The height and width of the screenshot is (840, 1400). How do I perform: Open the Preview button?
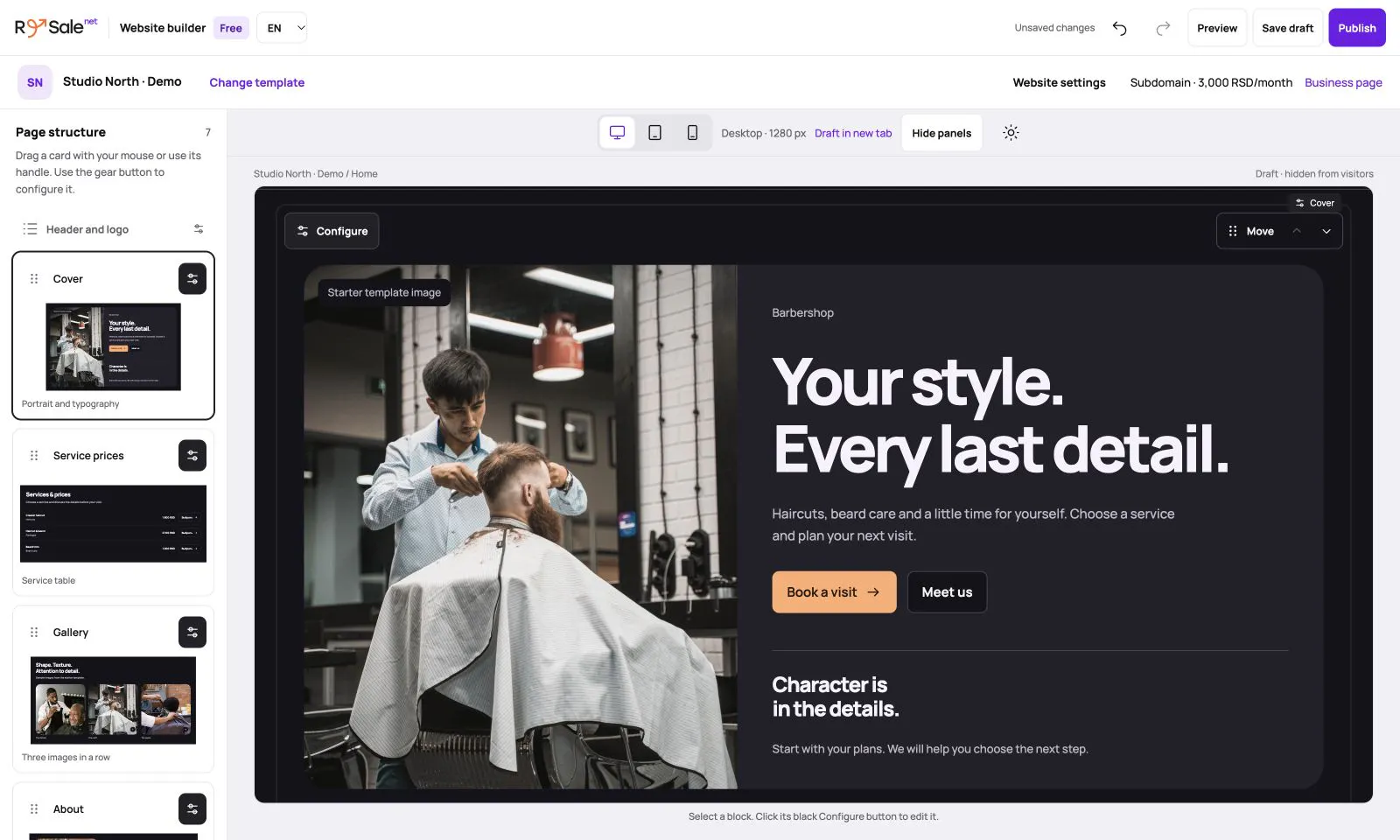pos(1217,28)
